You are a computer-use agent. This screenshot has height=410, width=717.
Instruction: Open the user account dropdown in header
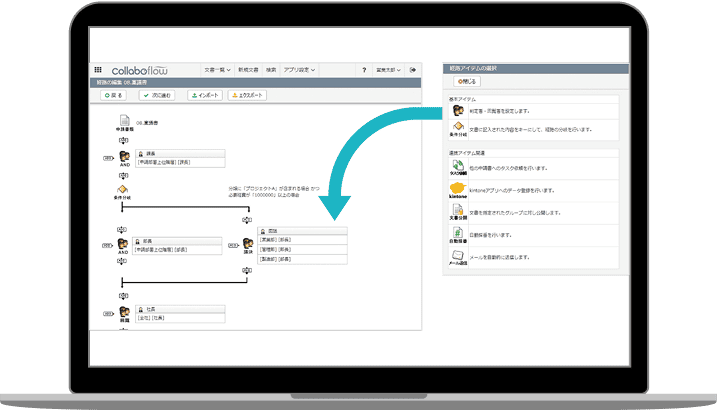(x=390, y=70)
